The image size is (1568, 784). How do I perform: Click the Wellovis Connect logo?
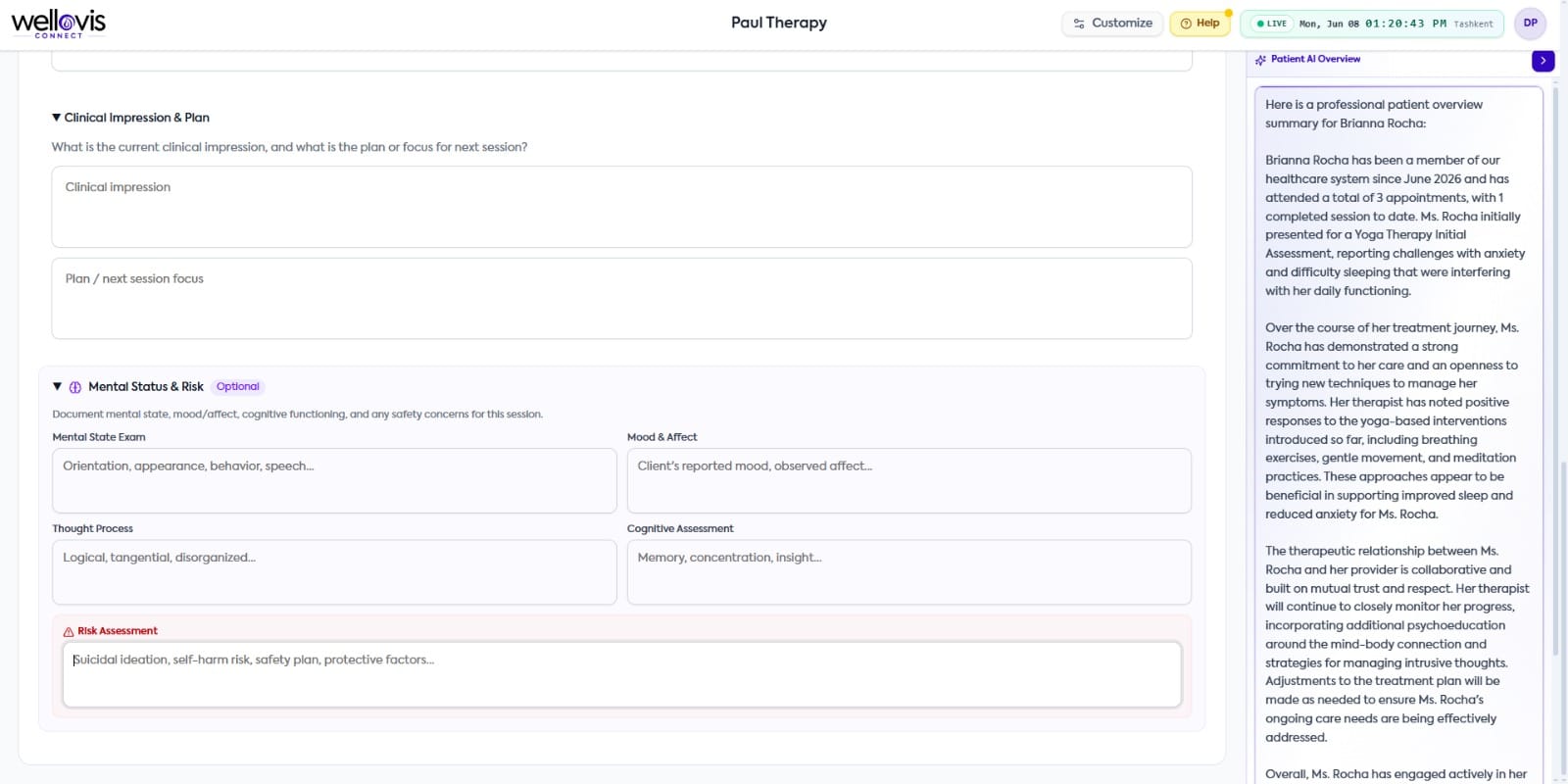pos(59,24)
